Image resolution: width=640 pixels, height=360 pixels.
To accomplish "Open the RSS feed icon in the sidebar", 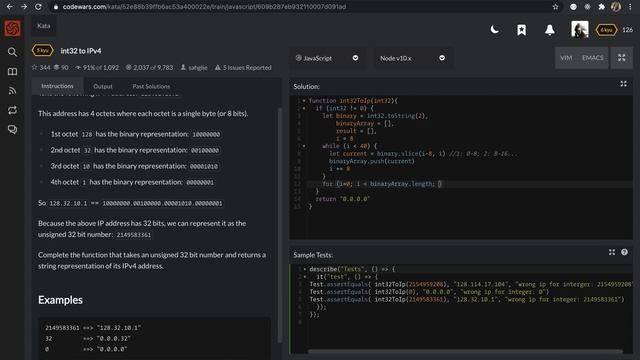I will [12, 91].
